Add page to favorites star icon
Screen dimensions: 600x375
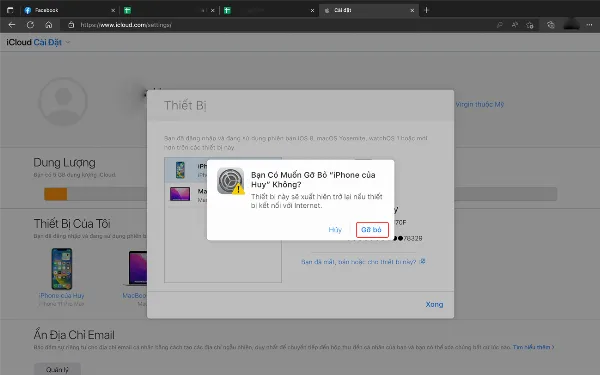530,25
